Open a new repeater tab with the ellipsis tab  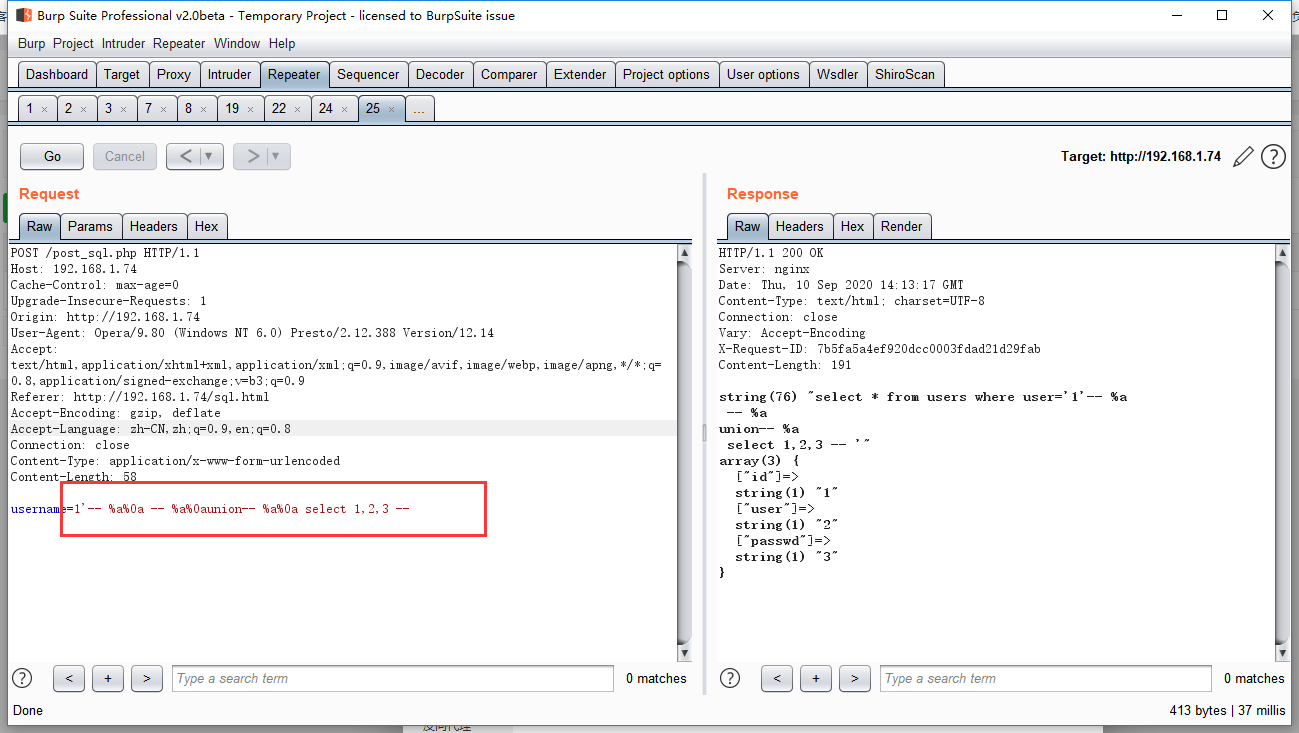click(419, 108)
